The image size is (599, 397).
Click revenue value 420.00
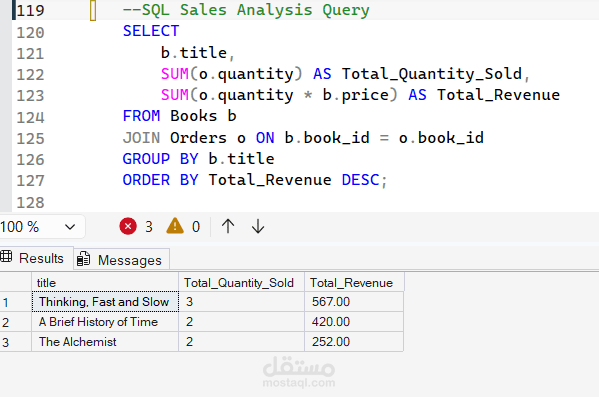pyautogui.click(x=354, y=322)
